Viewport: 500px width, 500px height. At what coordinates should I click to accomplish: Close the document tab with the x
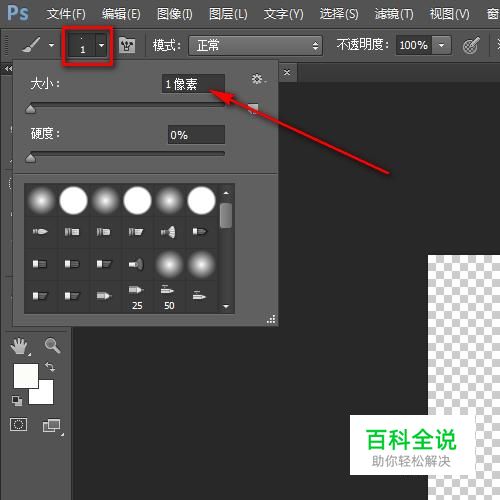[x=287, y=72]
